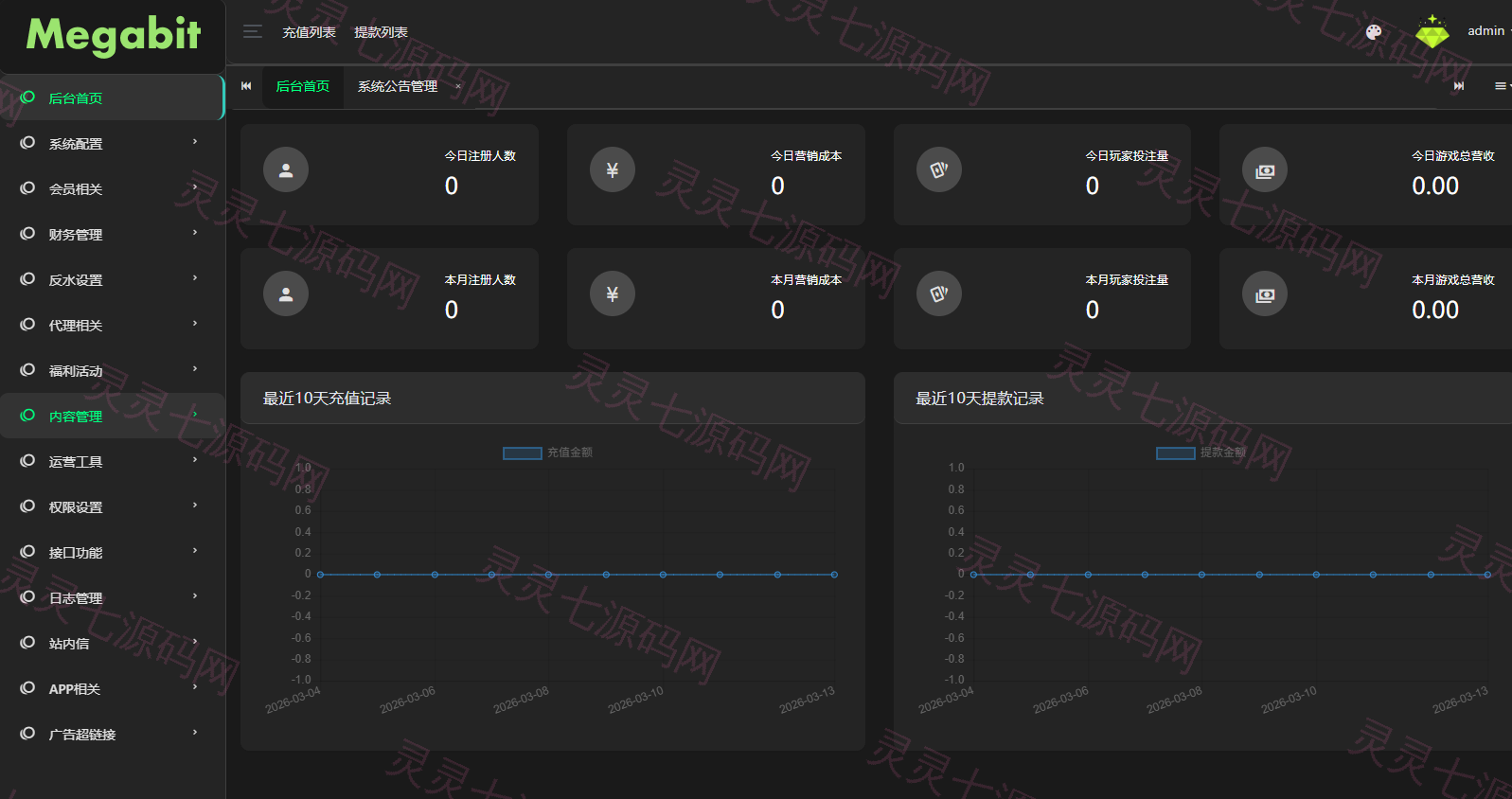
Task: Expand the 系统配置 menu chevron
Action: coord(195,142)
